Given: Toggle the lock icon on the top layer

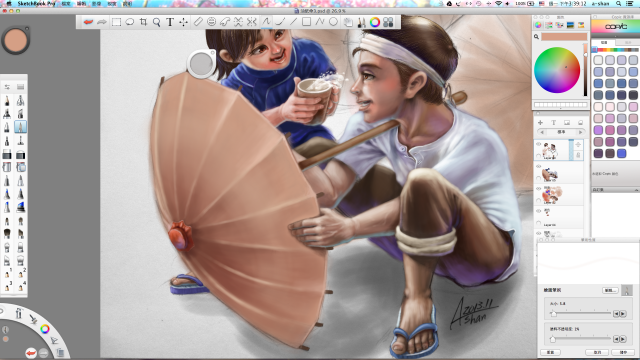Looking at the screenshot, I should 578,155.
